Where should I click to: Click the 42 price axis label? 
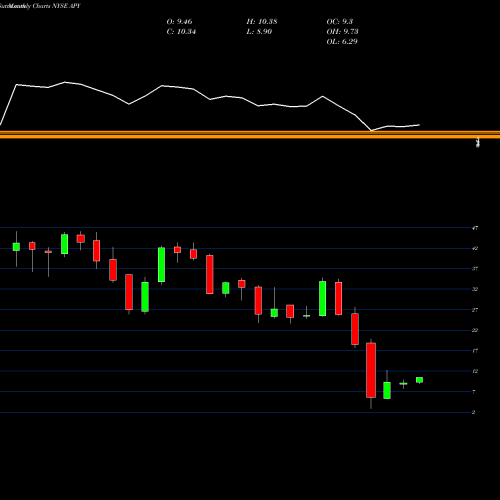[x=475, y=248]
